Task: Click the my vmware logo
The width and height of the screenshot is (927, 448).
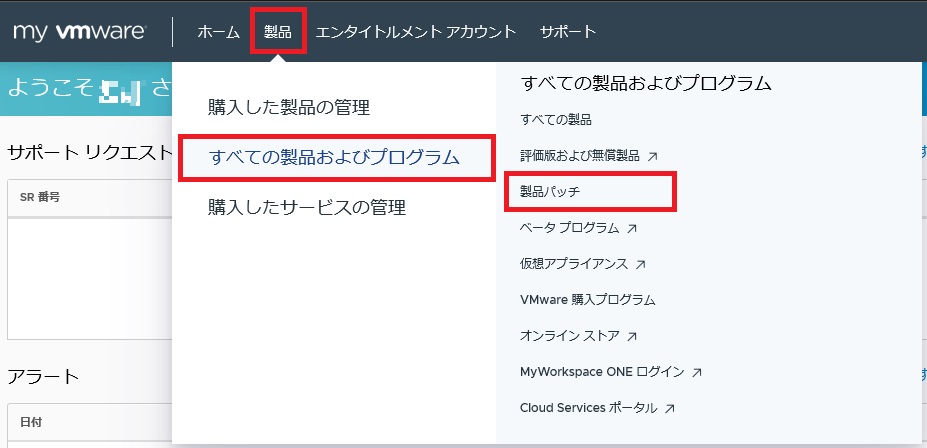Action: [x=79, y=32]
